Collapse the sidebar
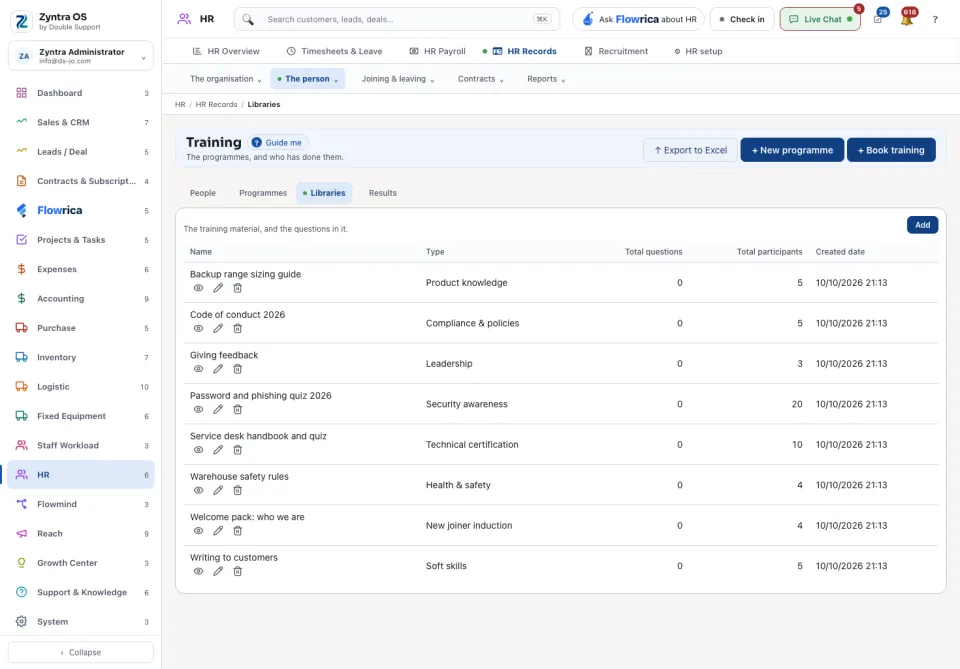The width and height of the screenshot is (960, 669). coord(81,652)
